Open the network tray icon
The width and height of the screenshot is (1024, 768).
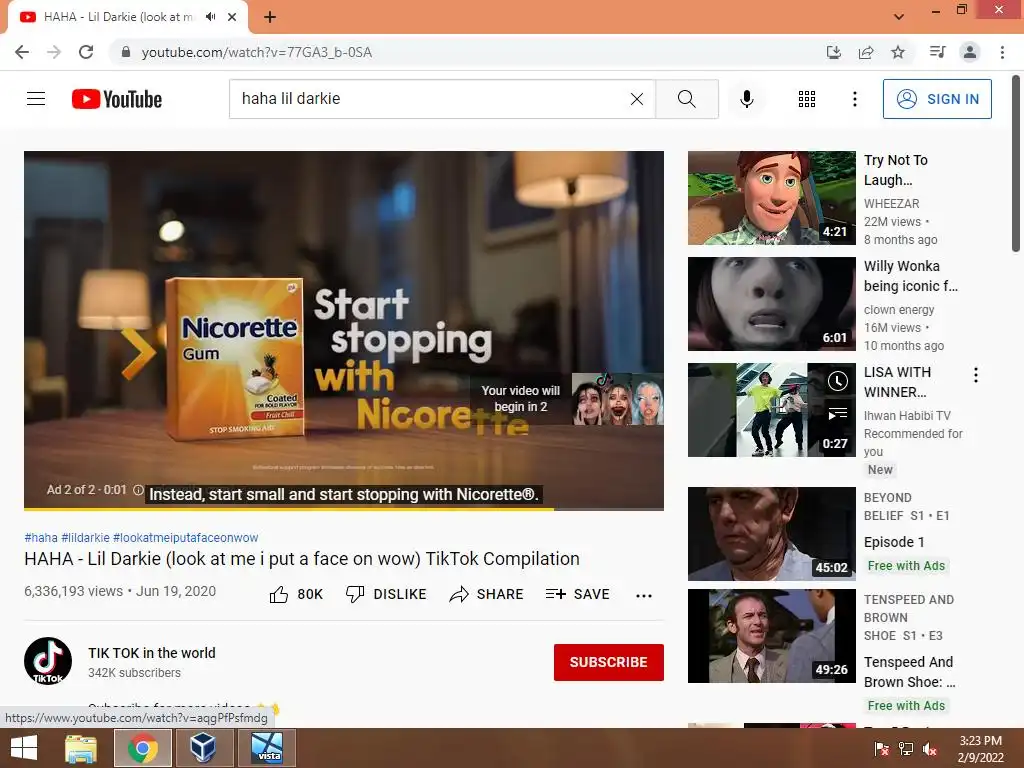point(906,749)
